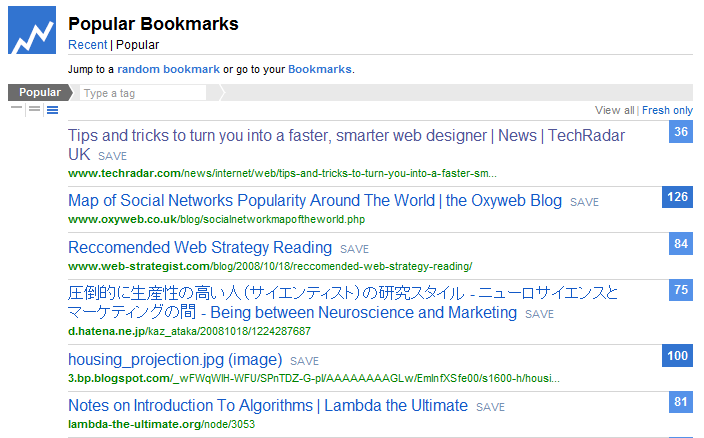Image resolution: width=704 pixels, height=438 pixels.
Task: Open the TechRadar web designer tips bookmark
Action: [346, 145]
